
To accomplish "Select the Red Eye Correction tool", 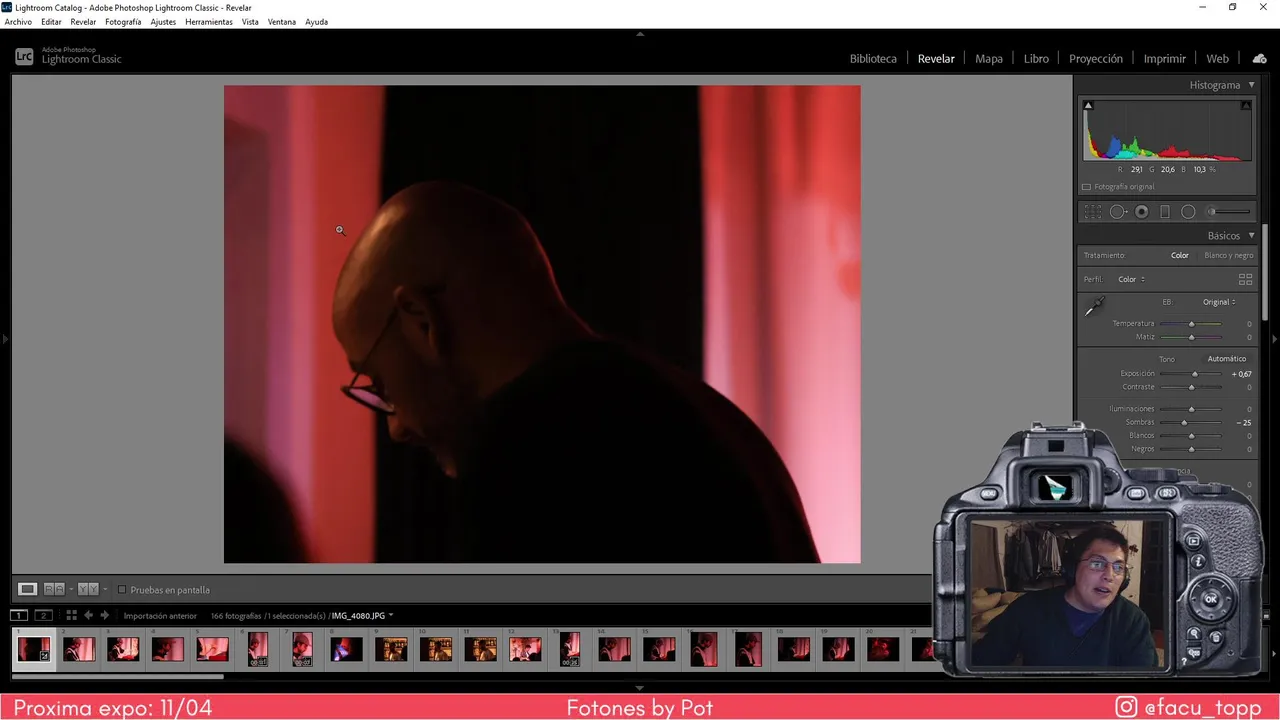I will coord(1141,212).
